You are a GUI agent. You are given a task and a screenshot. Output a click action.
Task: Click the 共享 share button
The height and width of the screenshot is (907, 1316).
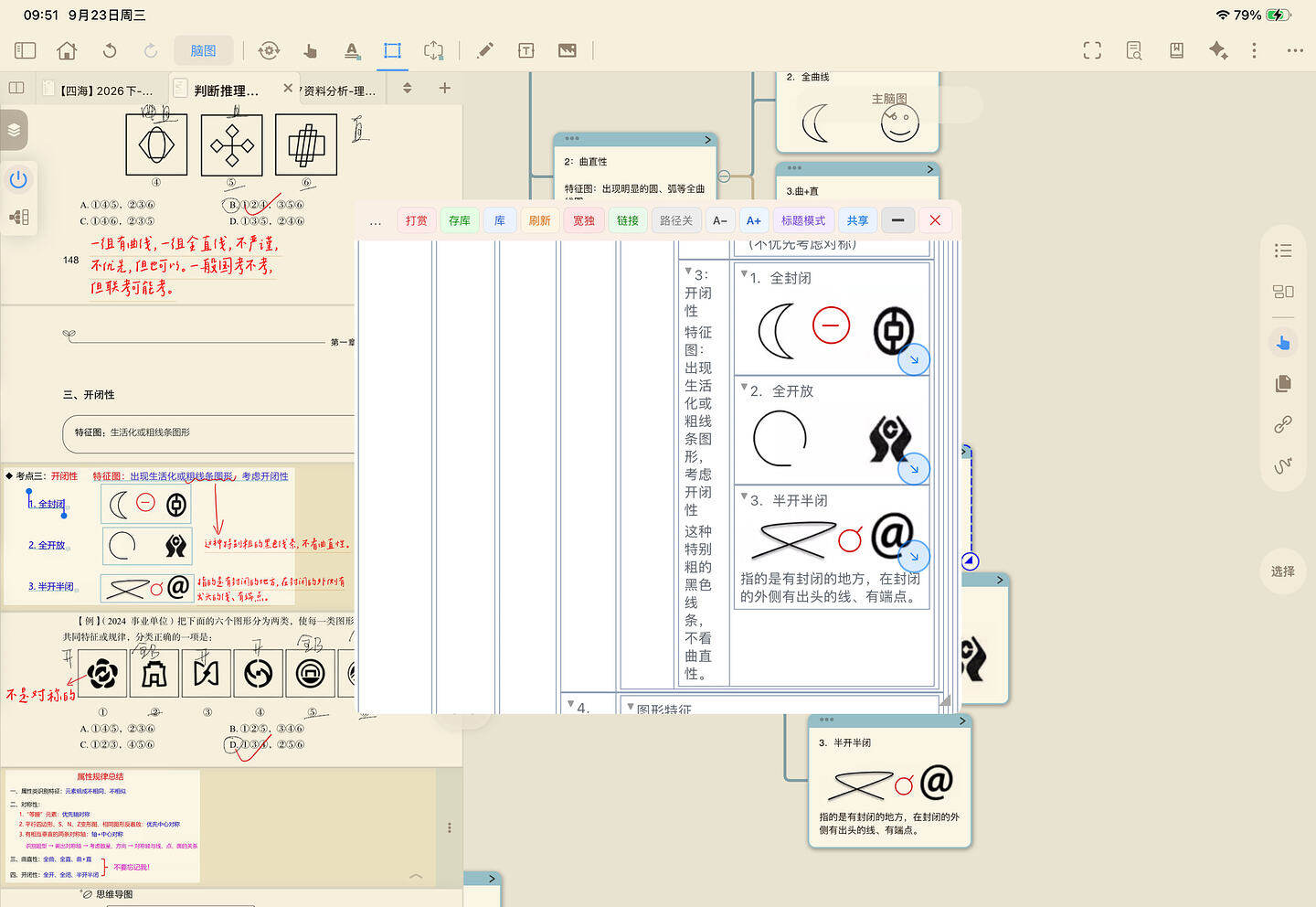(x=857, y=220)
